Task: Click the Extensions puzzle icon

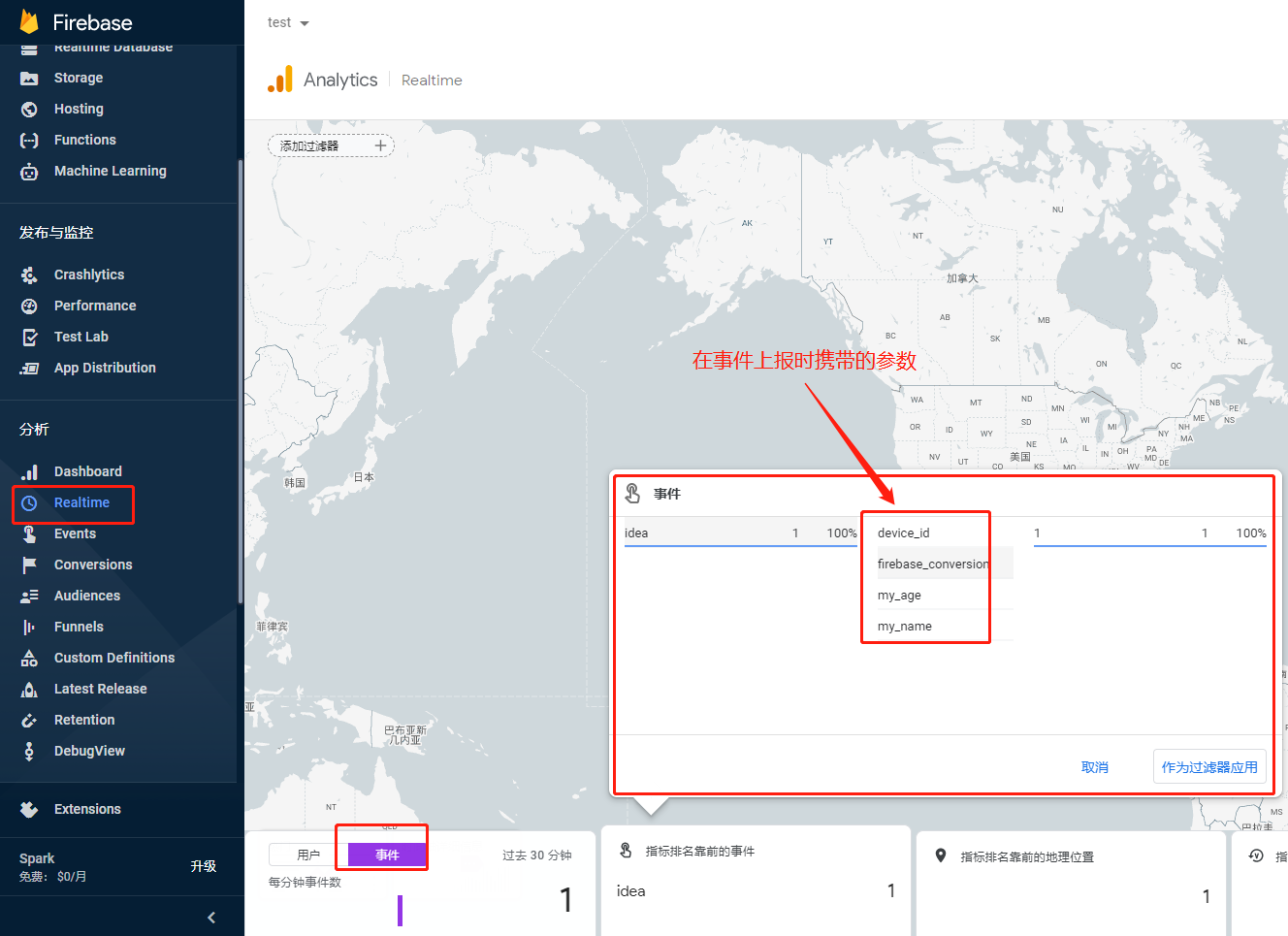Action: [29, 809]
